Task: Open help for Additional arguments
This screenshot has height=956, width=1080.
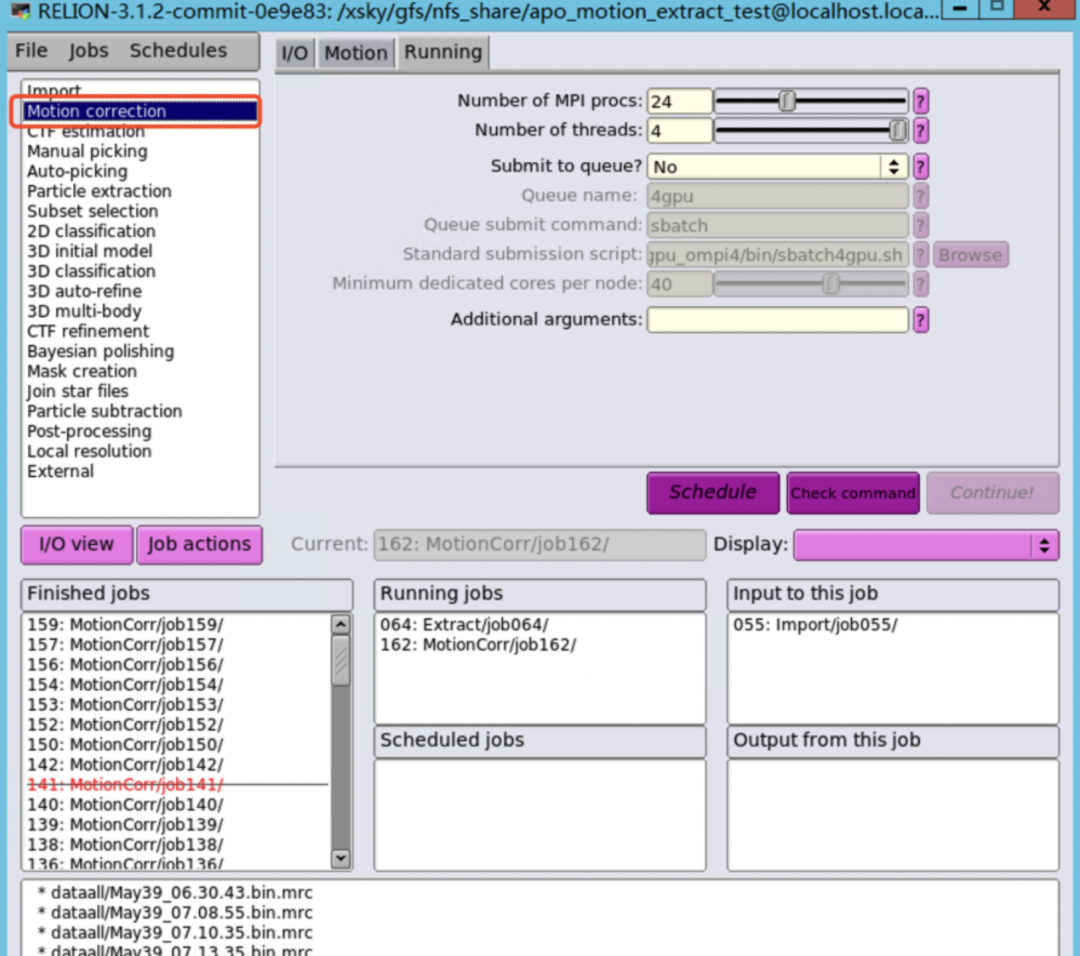Action: coord(920,320)
